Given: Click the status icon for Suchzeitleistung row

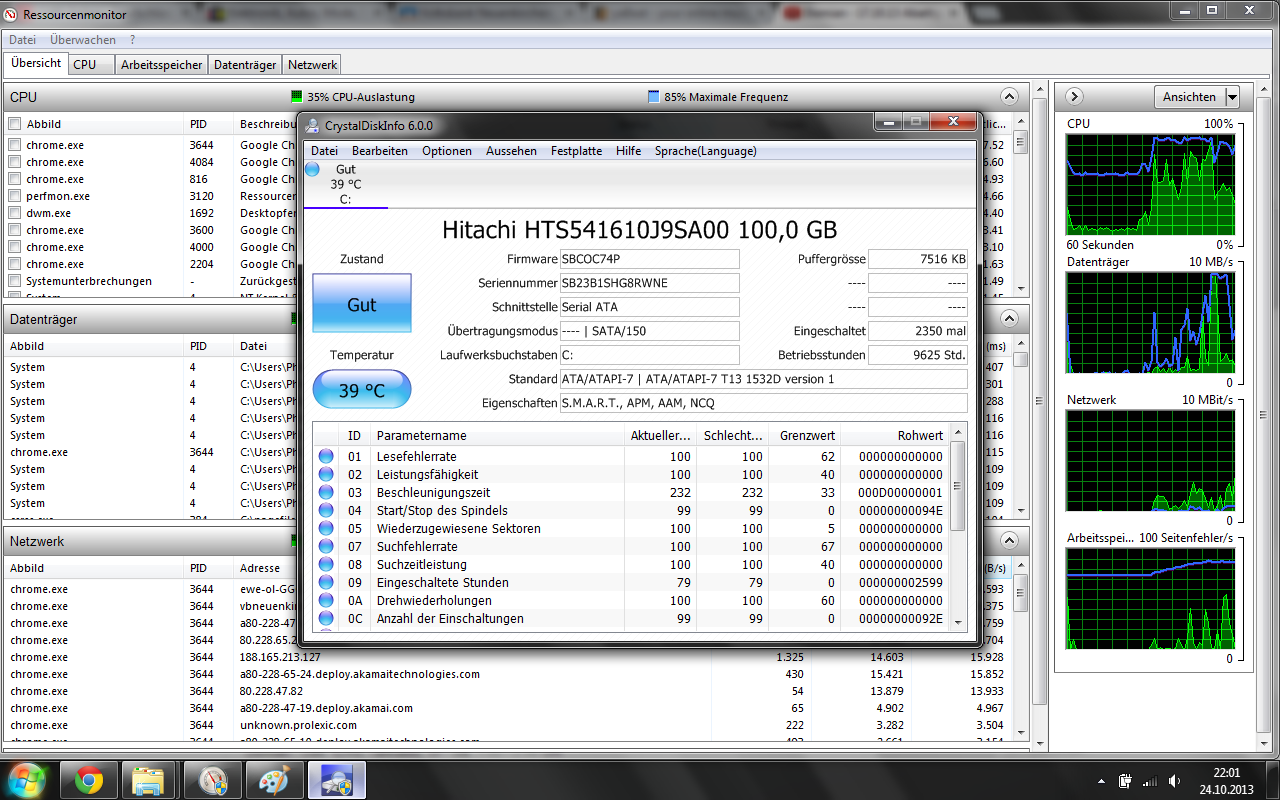Looking at the screenshot, I should coord(326,564).
